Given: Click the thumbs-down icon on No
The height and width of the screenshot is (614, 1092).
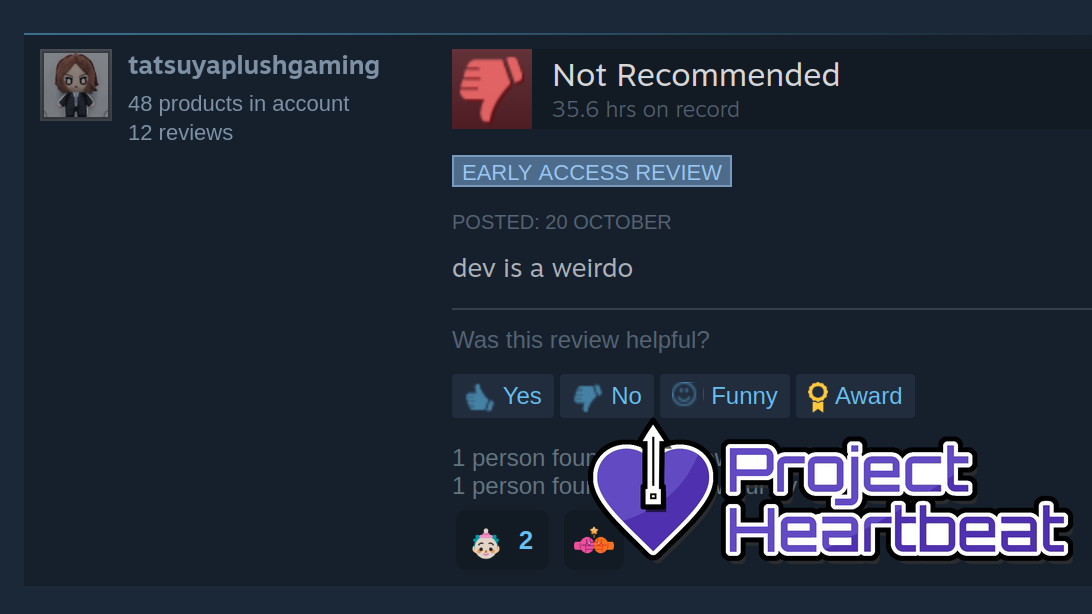Looking at the screenshot, I should click(587, 397).
